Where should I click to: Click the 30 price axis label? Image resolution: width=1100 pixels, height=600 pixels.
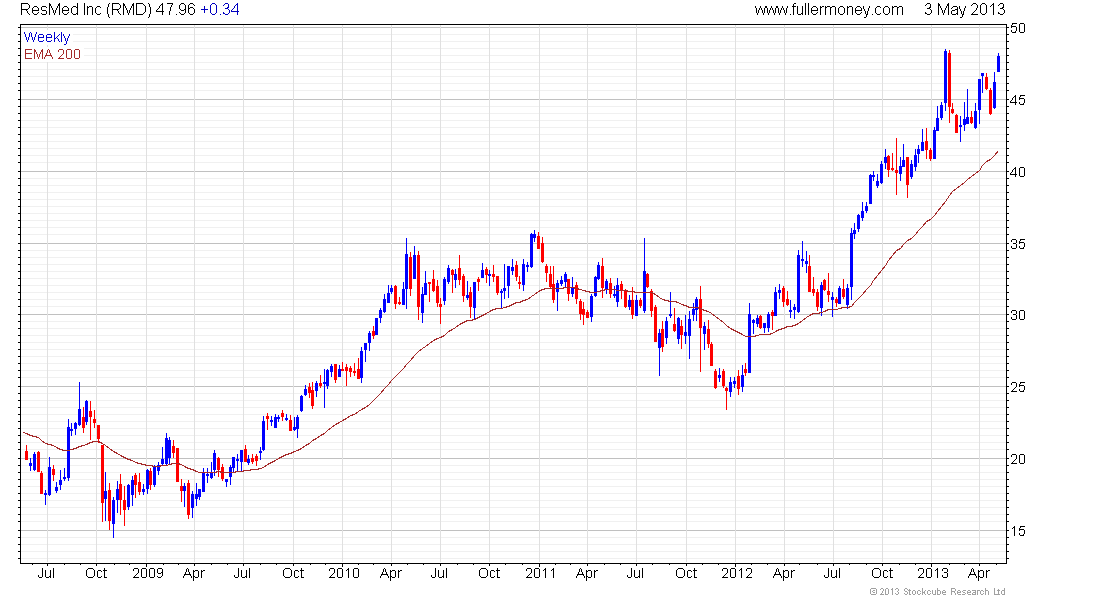click(x=1017, y=315)
